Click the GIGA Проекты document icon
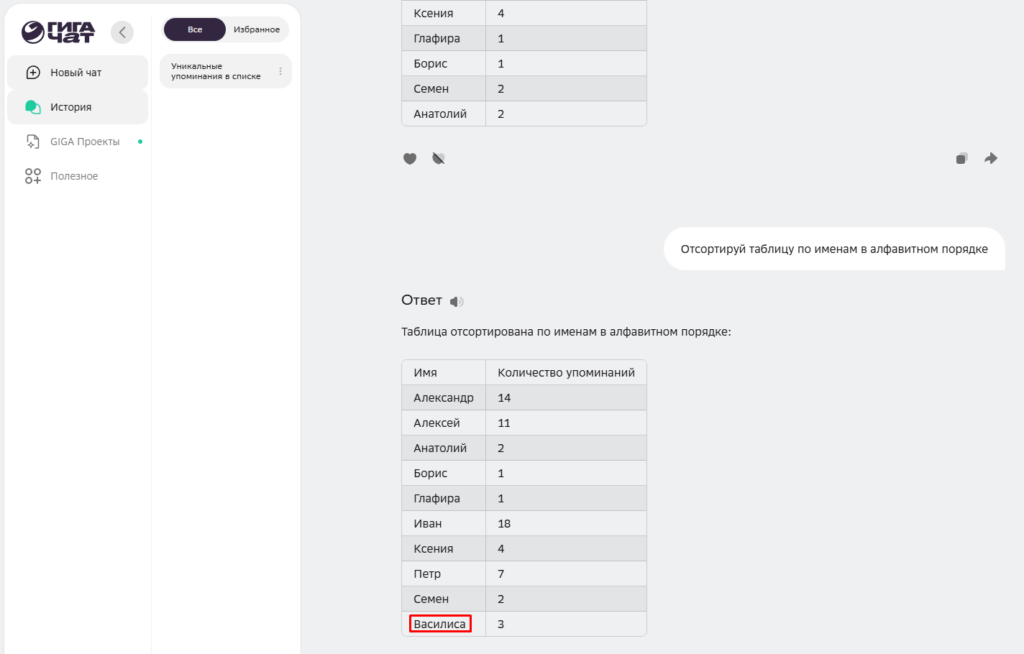The image size is (1024, 654). pyautogui.click(x=33, y=142)
